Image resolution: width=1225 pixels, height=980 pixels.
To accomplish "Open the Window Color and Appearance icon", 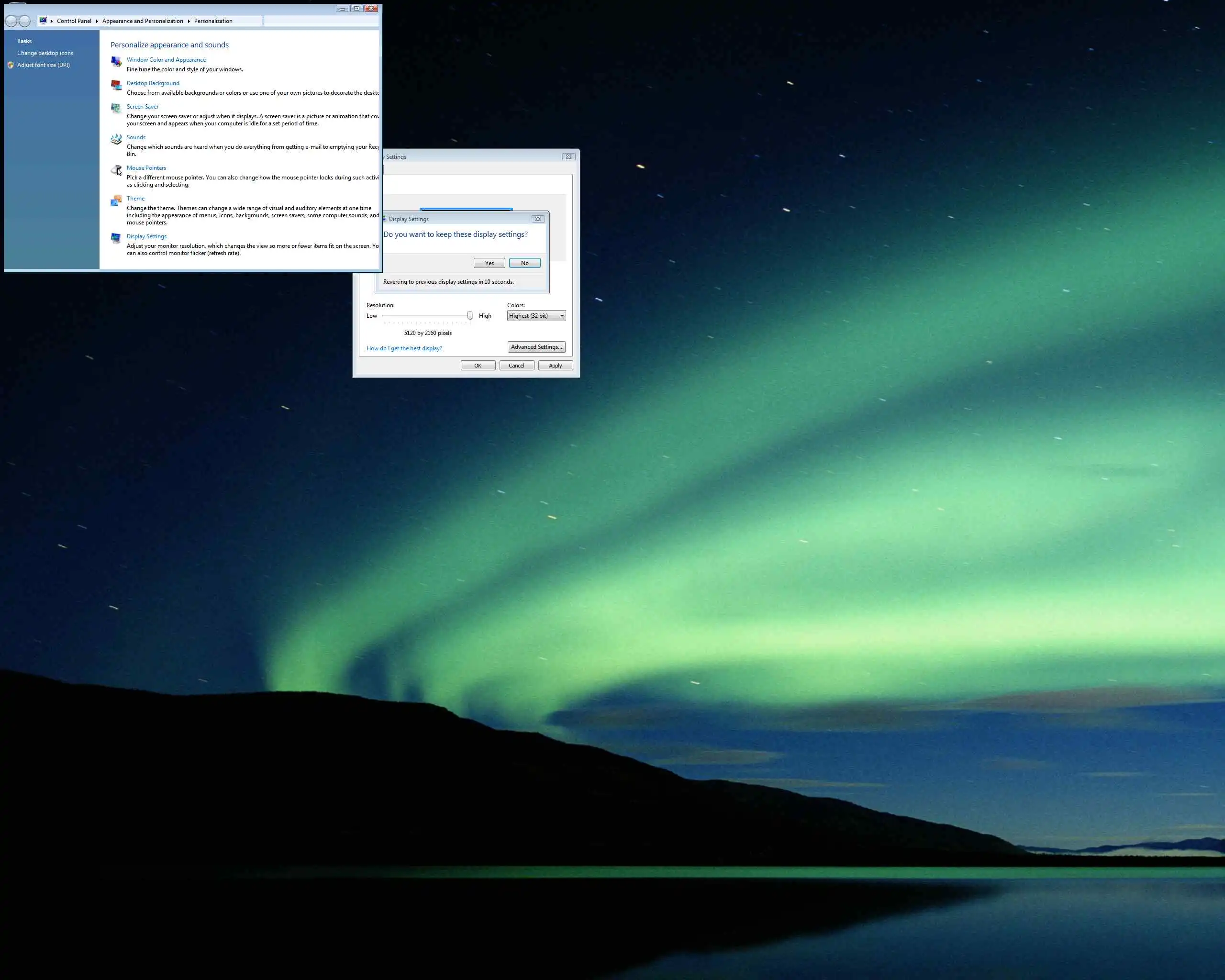I will 116,61.
